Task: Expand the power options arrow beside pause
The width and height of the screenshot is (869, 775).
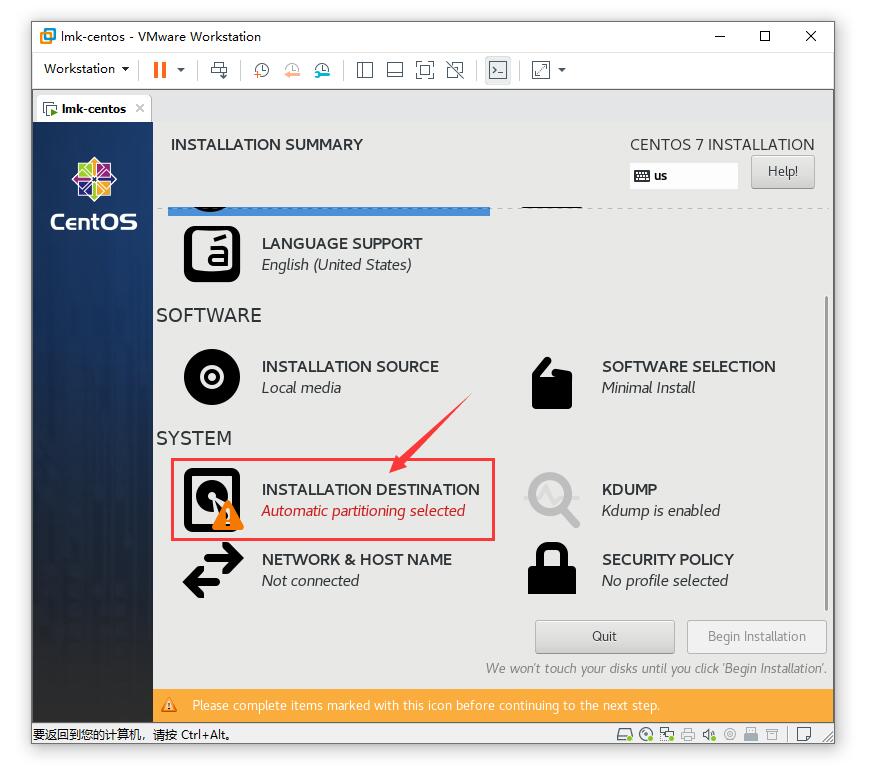Action: click(x=181, y=70)
